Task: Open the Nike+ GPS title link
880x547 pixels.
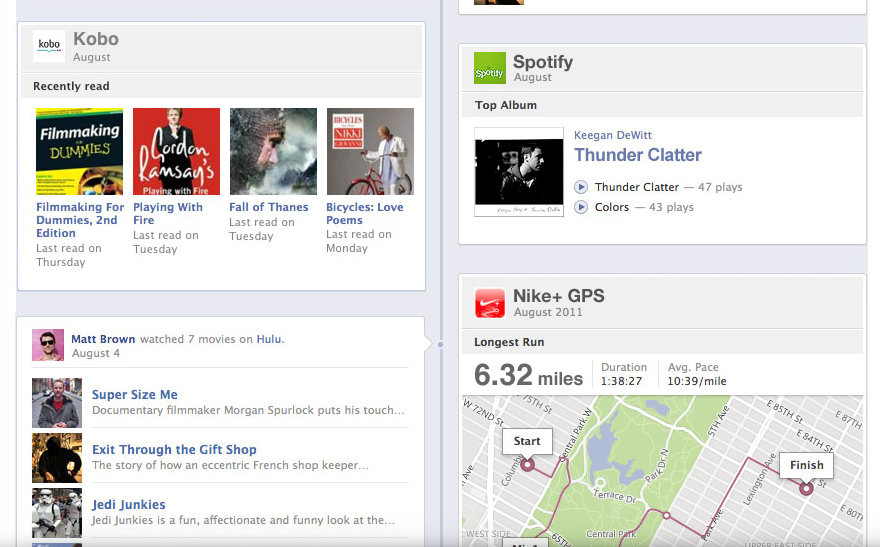Action: click(x=559, y=296)
